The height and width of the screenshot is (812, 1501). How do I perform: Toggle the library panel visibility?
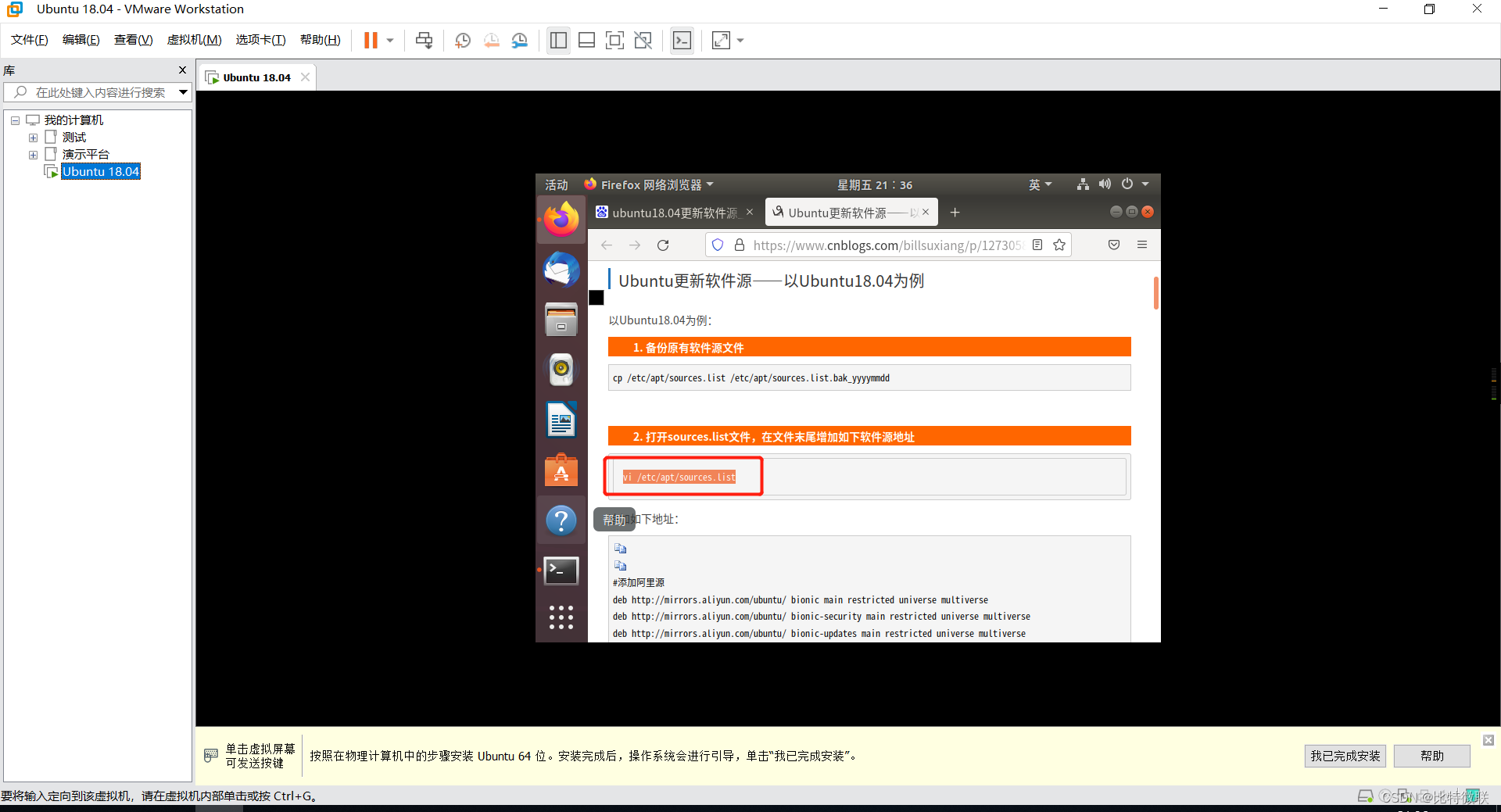point(558,40)
